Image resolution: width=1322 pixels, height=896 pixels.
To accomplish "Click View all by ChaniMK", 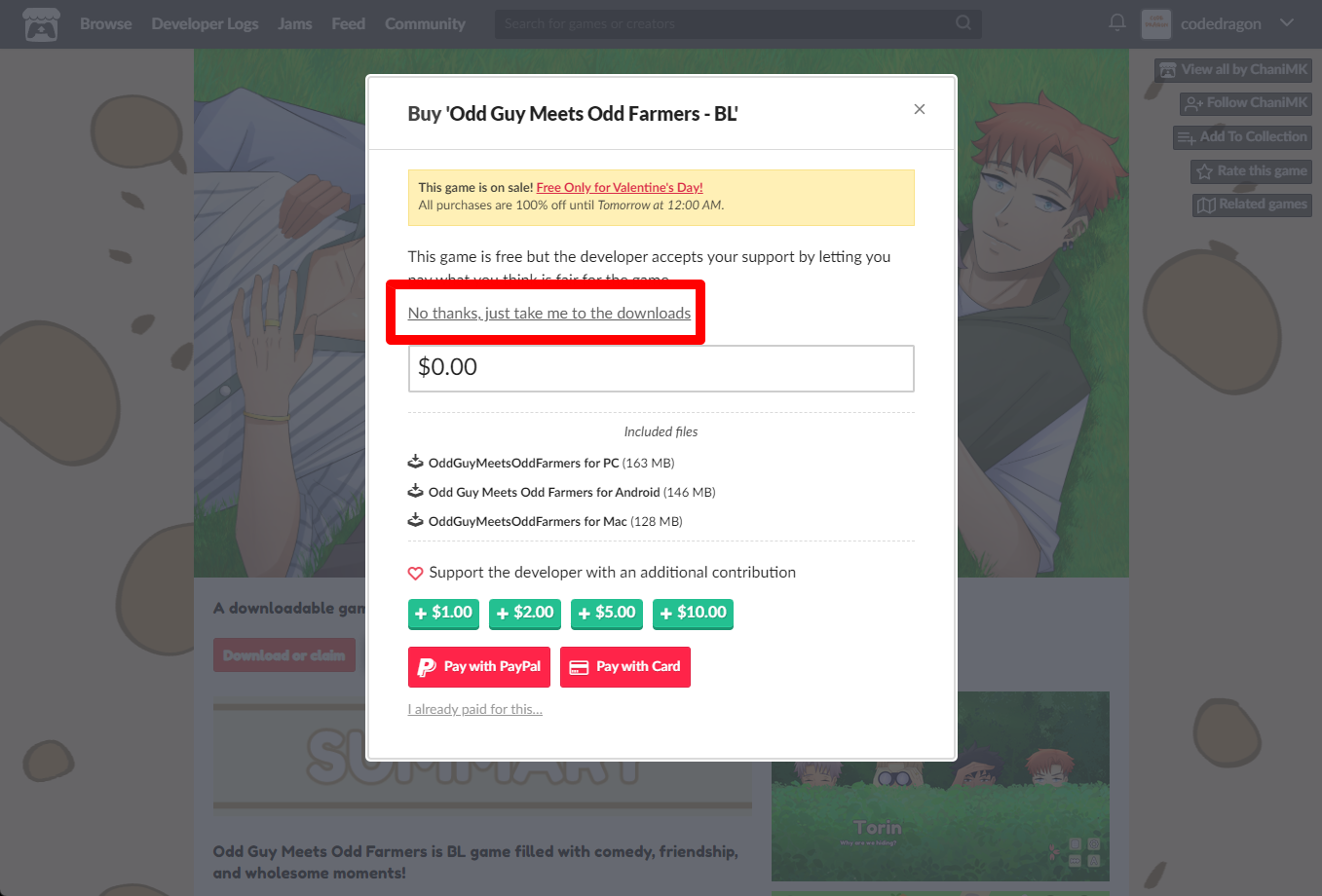I will [1233, 70].
